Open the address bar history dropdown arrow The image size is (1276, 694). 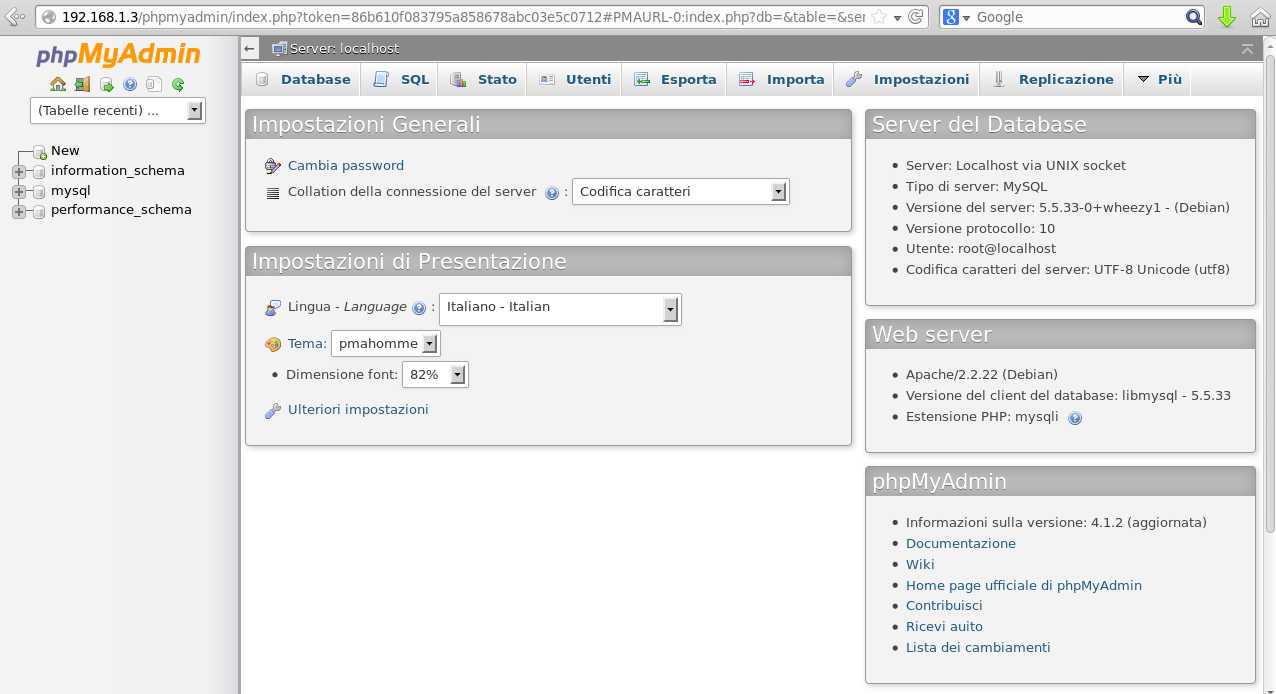(x=897, y=18)
